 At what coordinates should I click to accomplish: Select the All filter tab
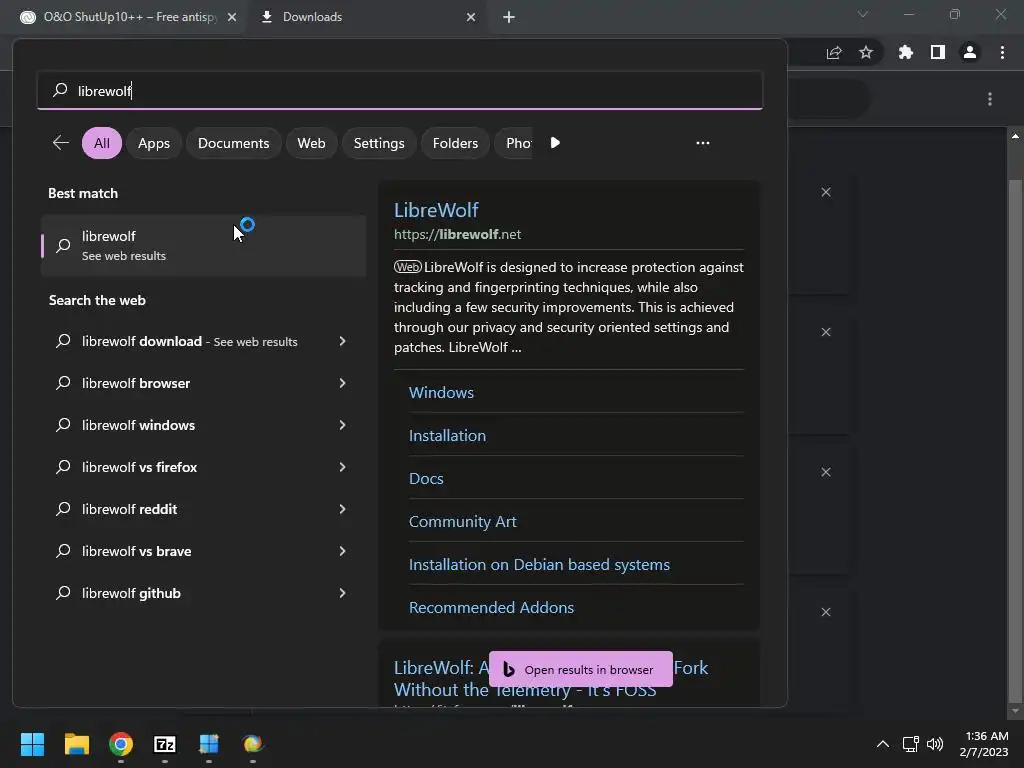[x=102, y=143]
